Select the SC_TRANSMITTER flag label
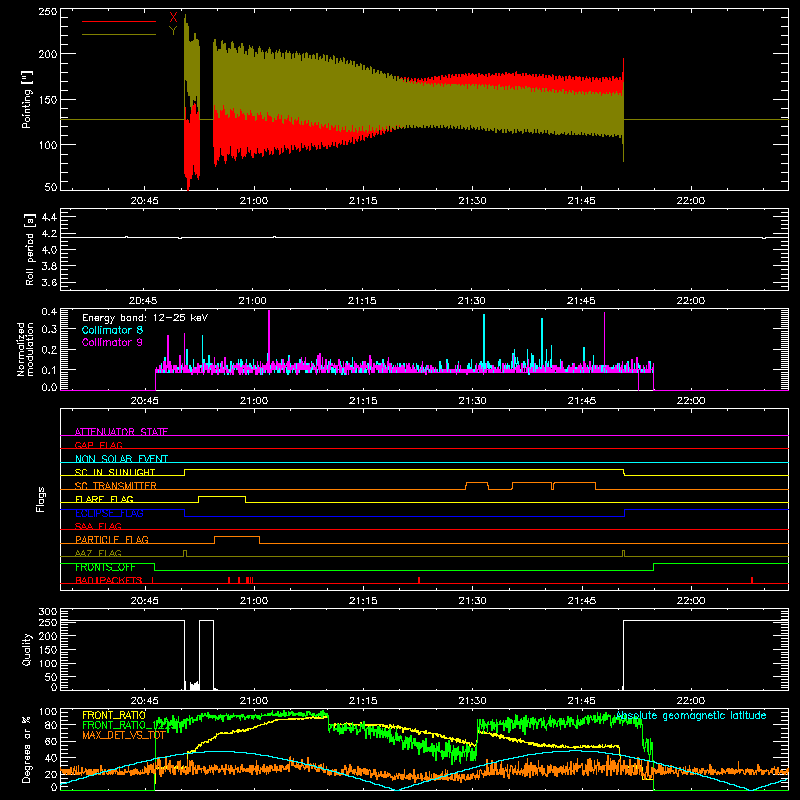This screenshot has width=800, height=800. pyautogui.click(x=116, y=485)
